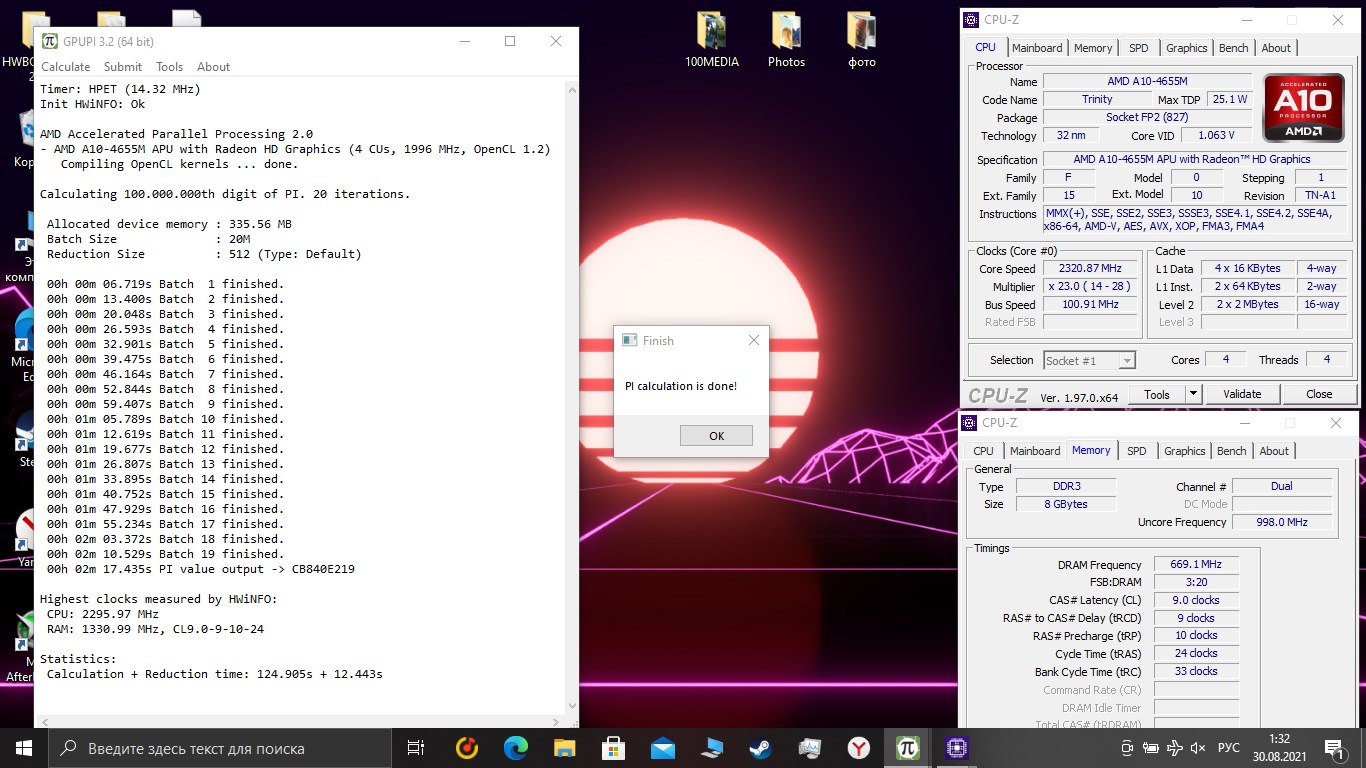Select Graphics tab in lower CPU-Z window
This screenshot has width=1366, height=768.
1185,451
